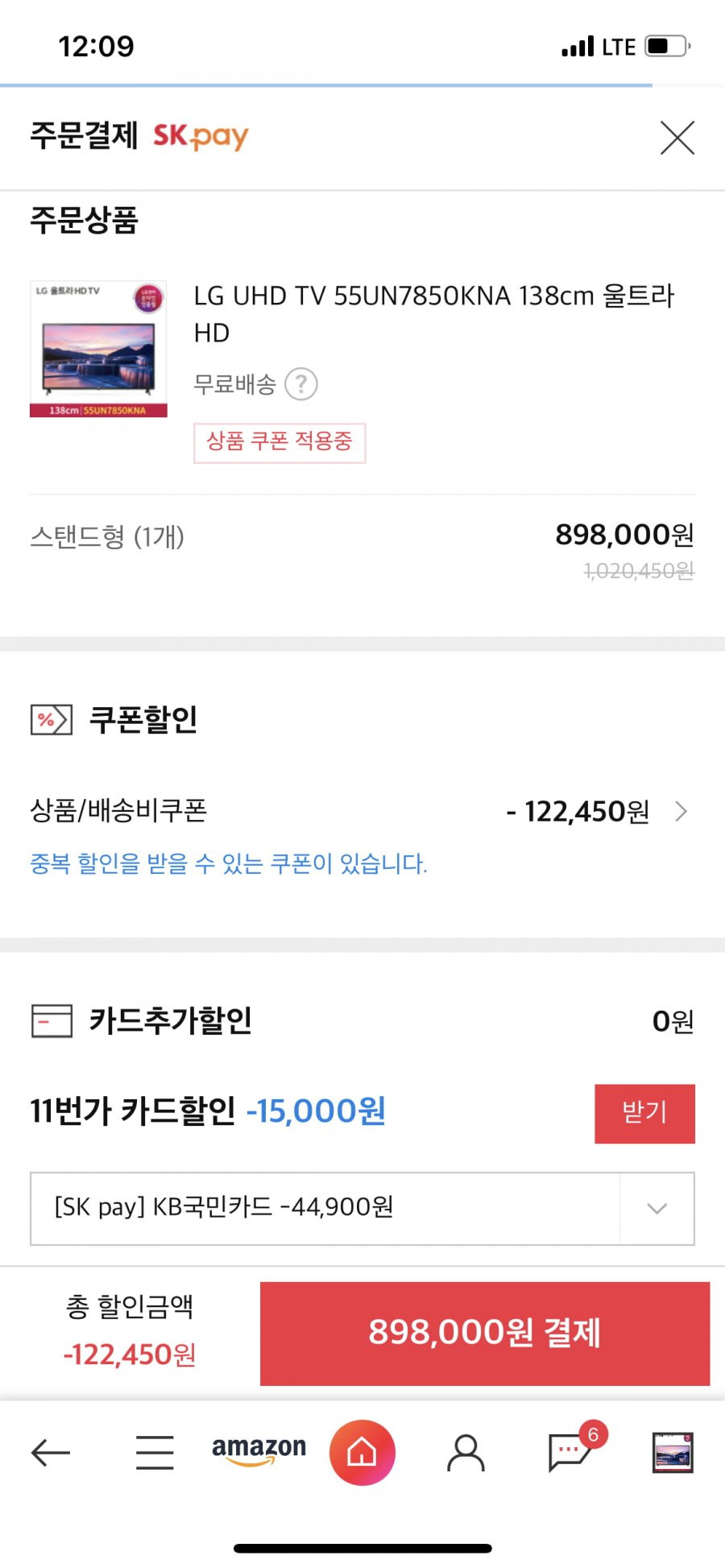Tap the free shipping question mark icon

point(301,384)
